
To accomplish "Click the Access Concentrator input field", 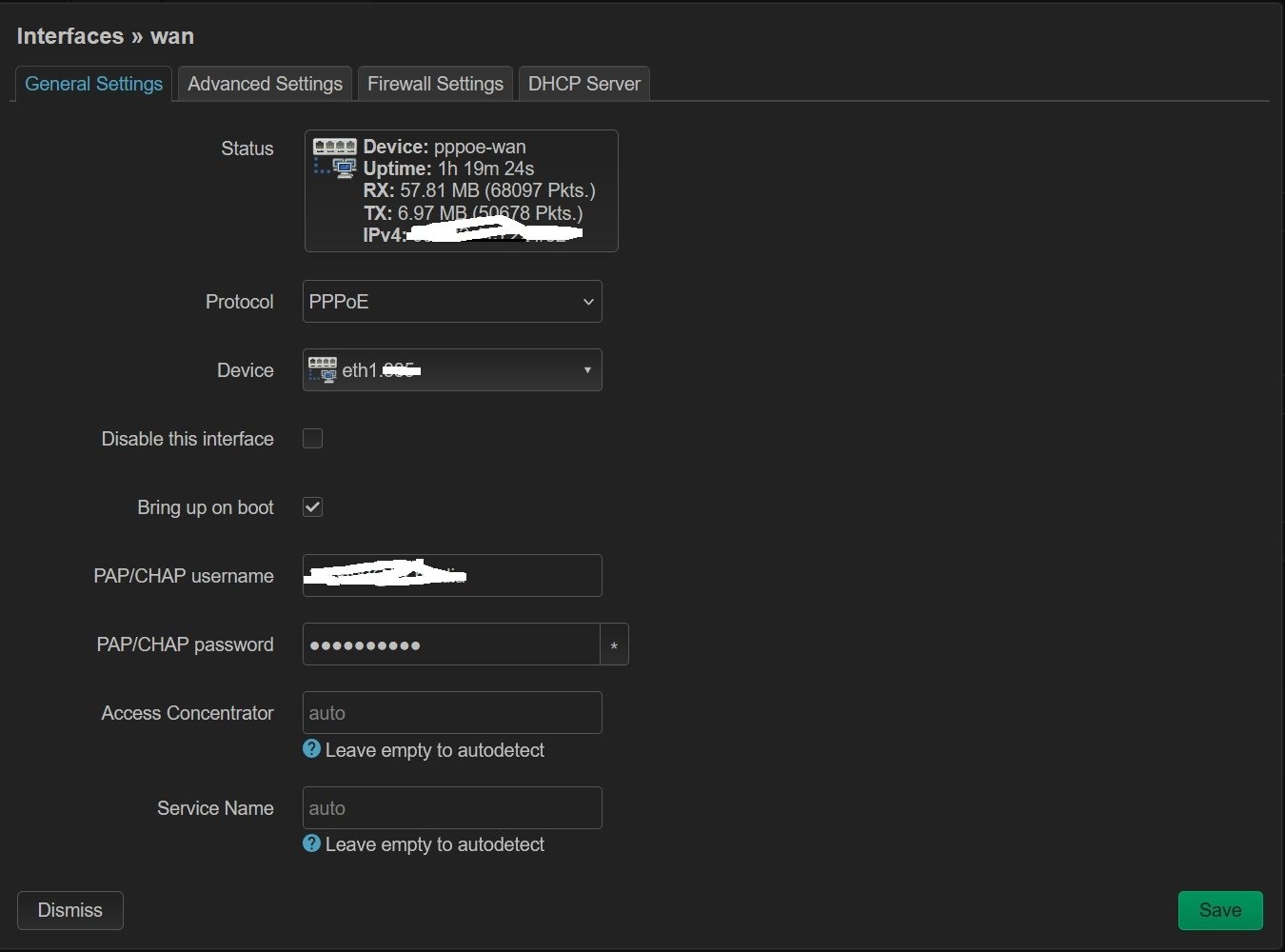I will coord(452,713).
